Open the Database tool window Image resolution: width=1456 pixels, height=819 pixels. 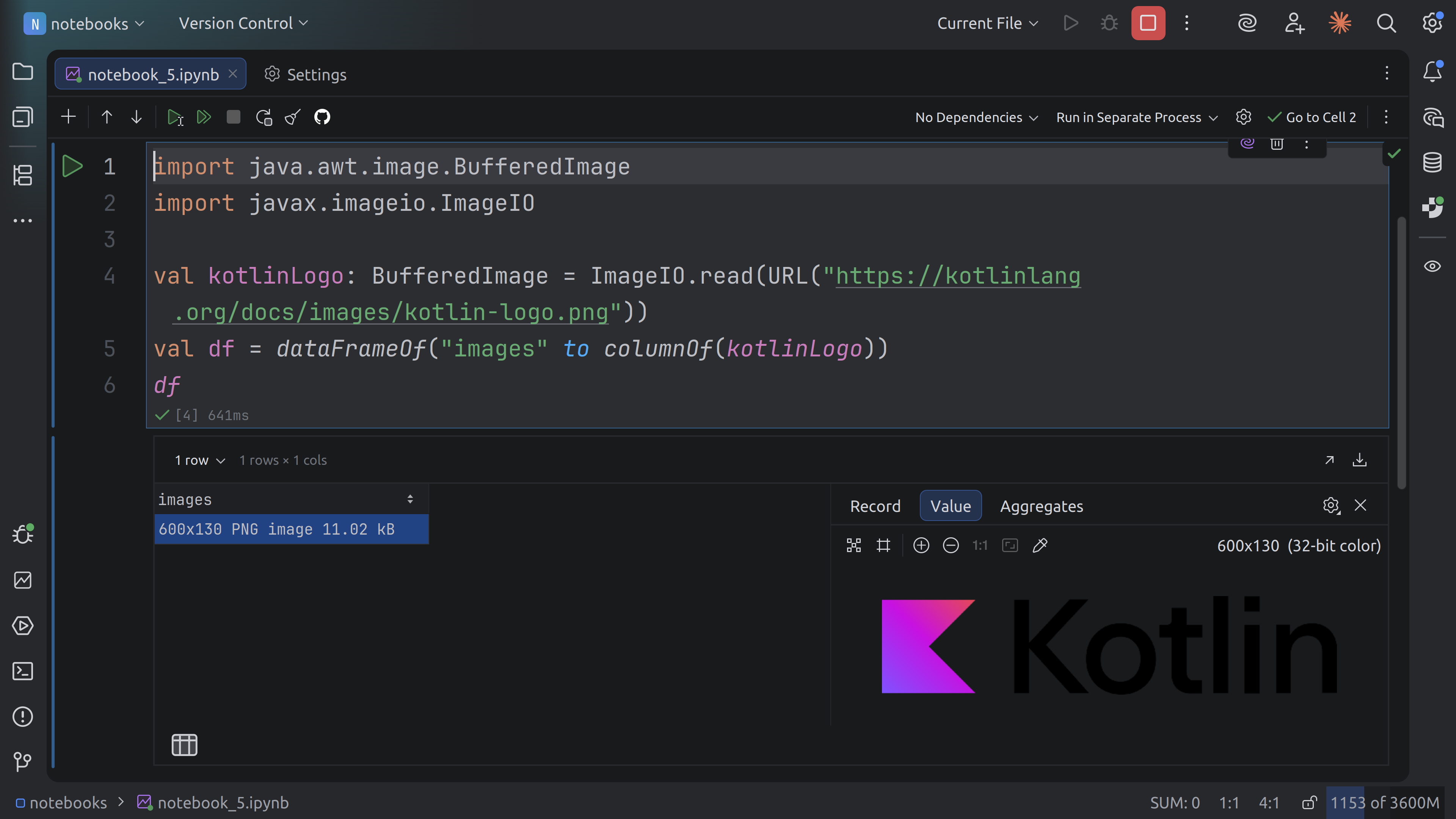pos(1432,163)
